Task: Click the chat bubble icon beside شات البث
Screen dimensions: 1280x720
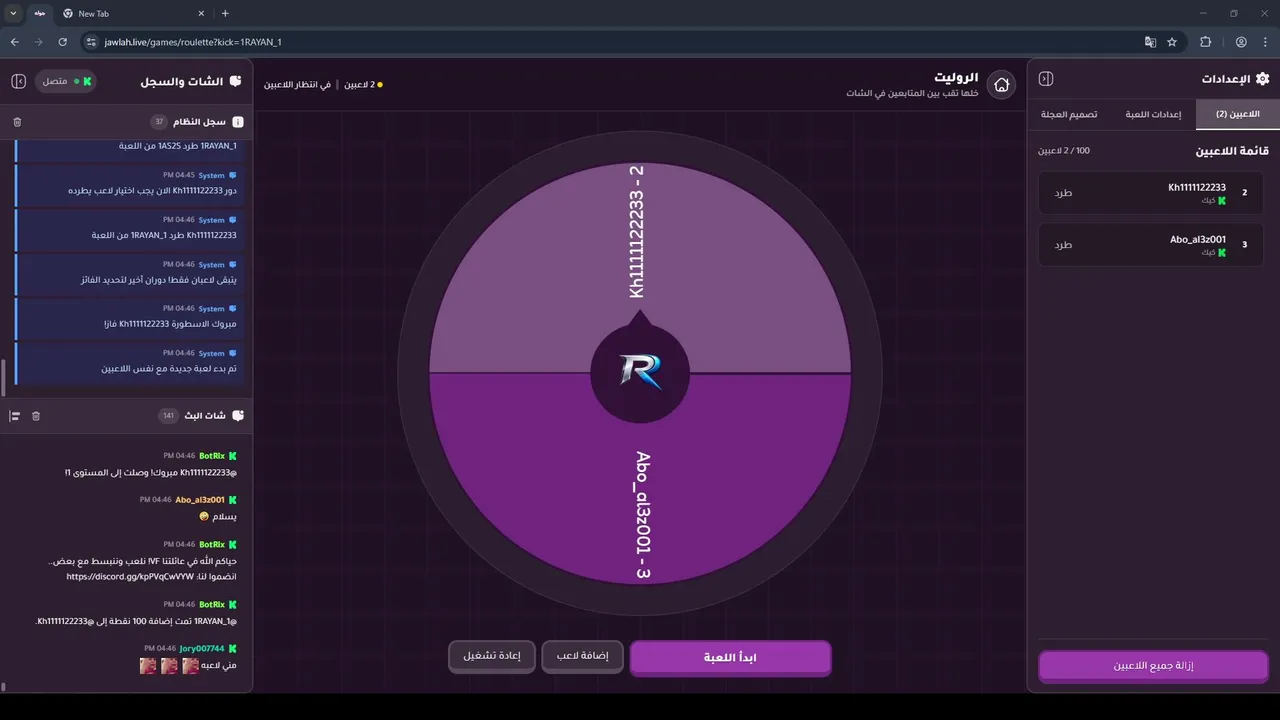Action: [x=237, y=415]
